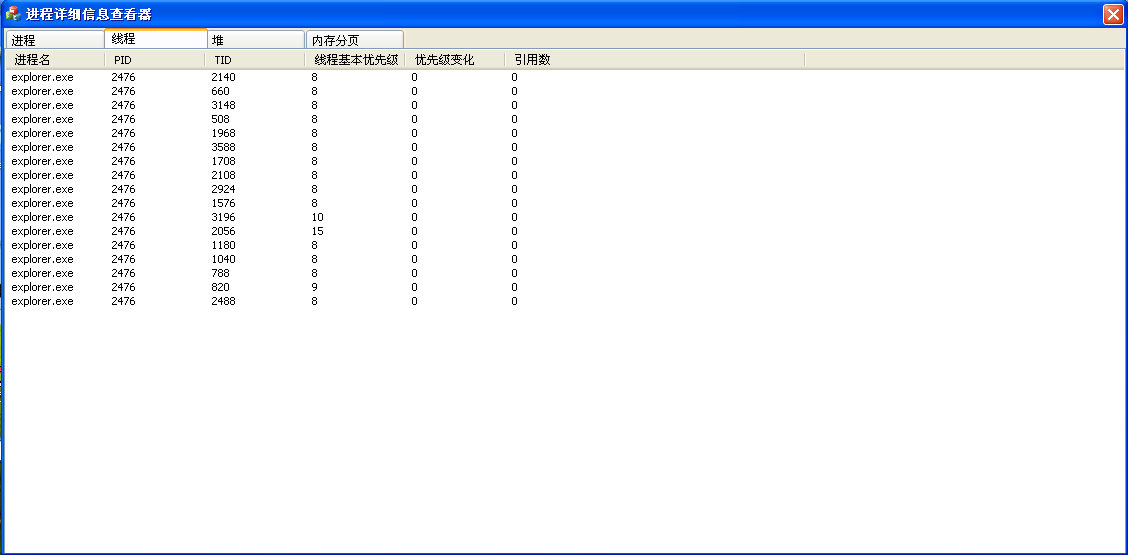Select the 线程 tab

(156, 39)
